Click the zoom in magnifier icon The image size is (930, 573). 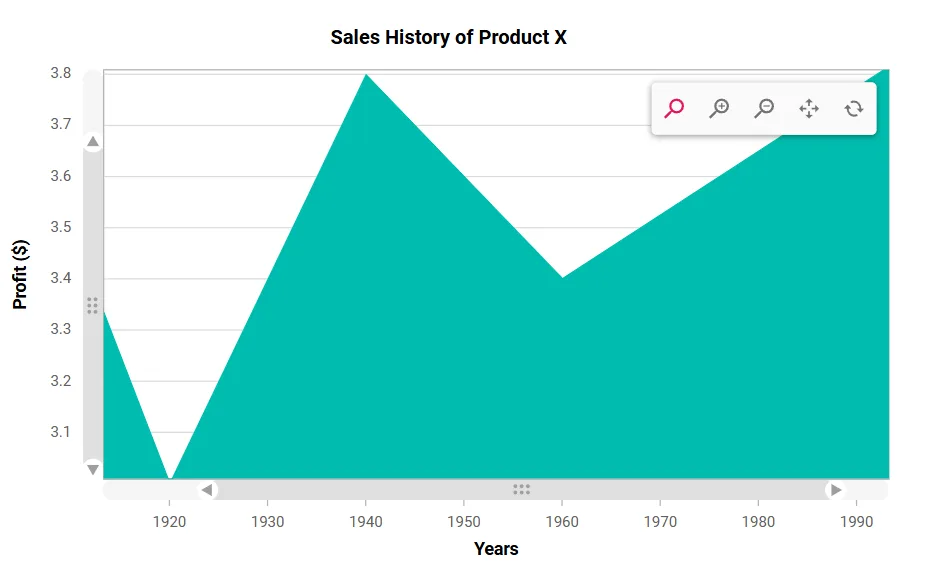[x=719, y=109]
